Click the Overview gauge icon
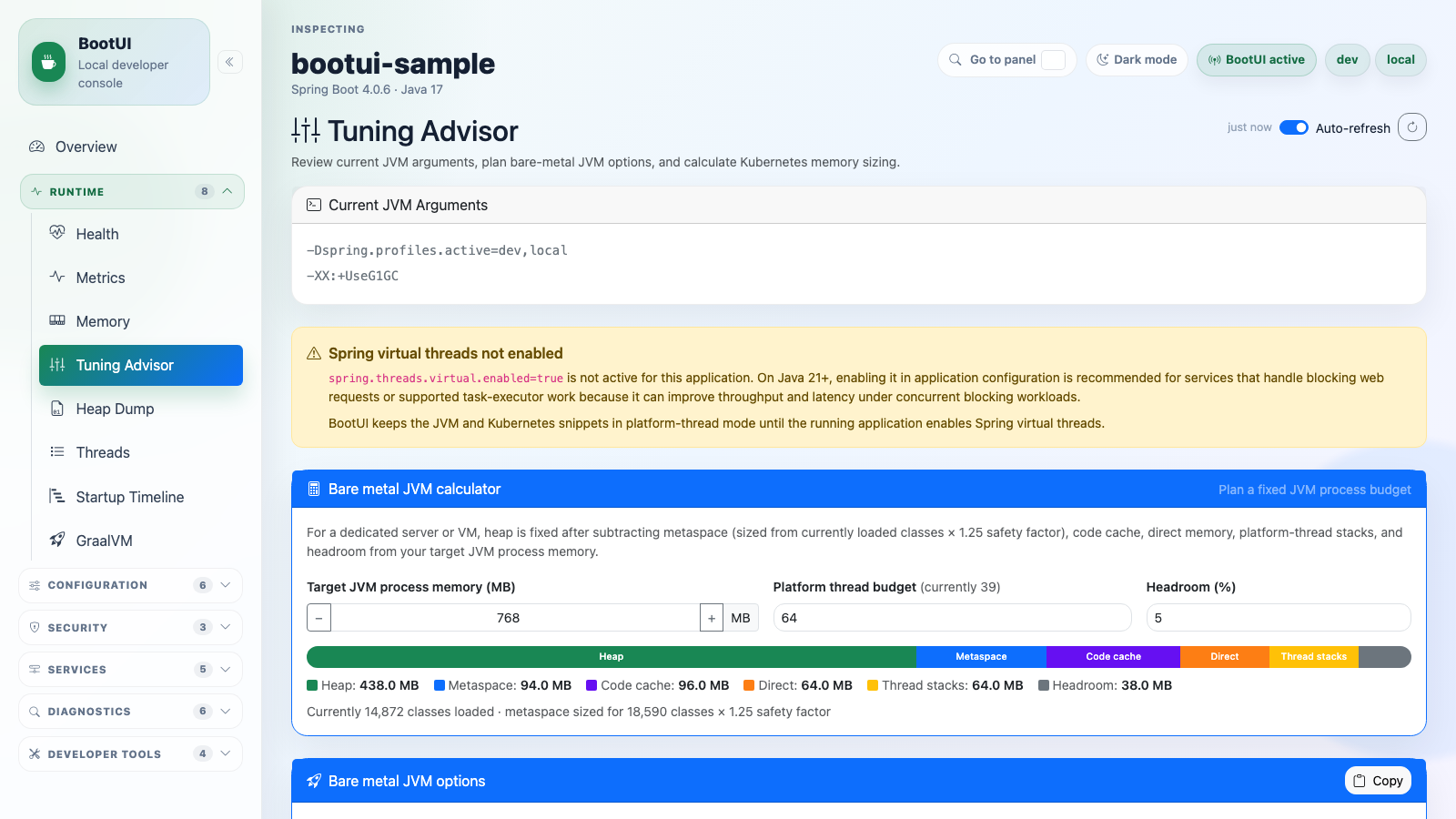Screen dimensions: 1456x819 tap(36, 147)
